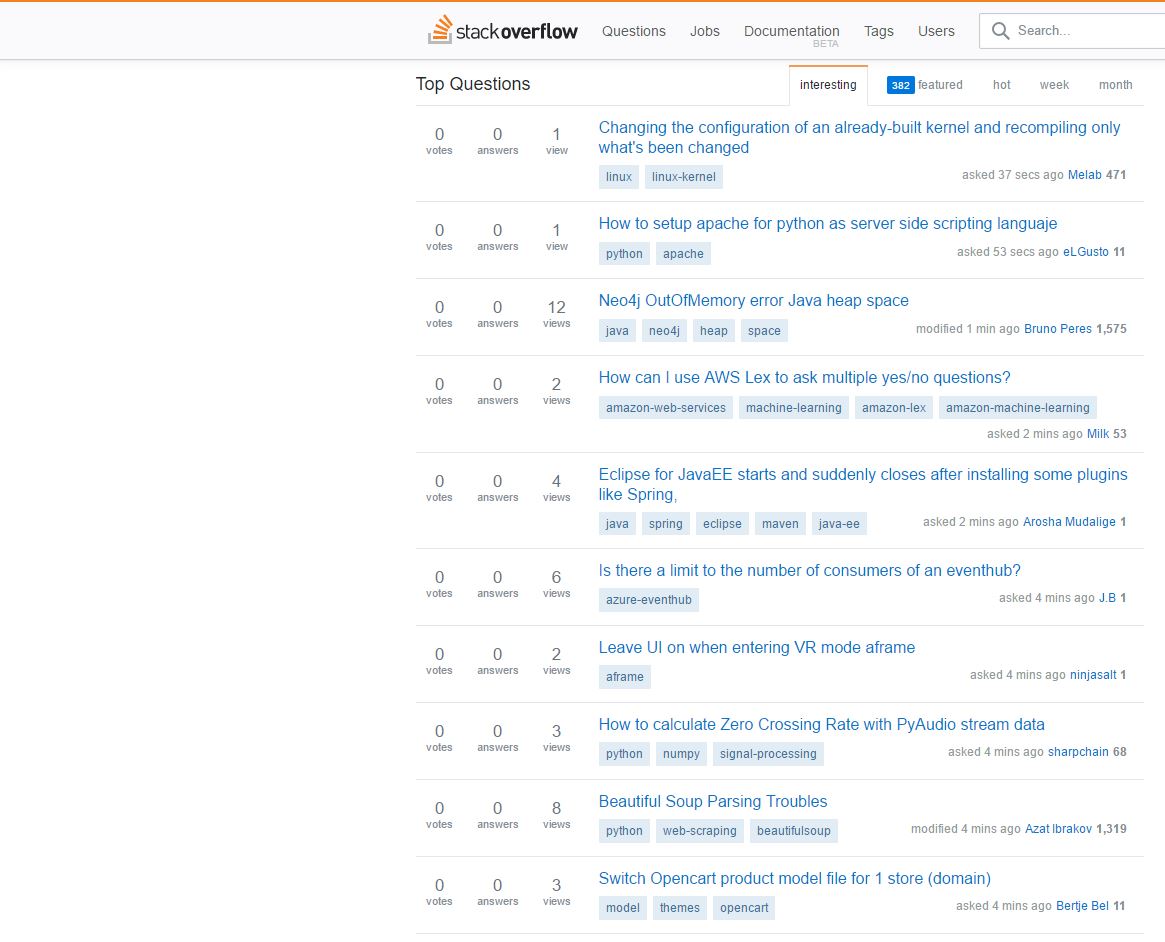Image resolution: width=1165 pixels, height=942 pixels.
Task: Focus the Search input field
Action: pos(1085,31)
